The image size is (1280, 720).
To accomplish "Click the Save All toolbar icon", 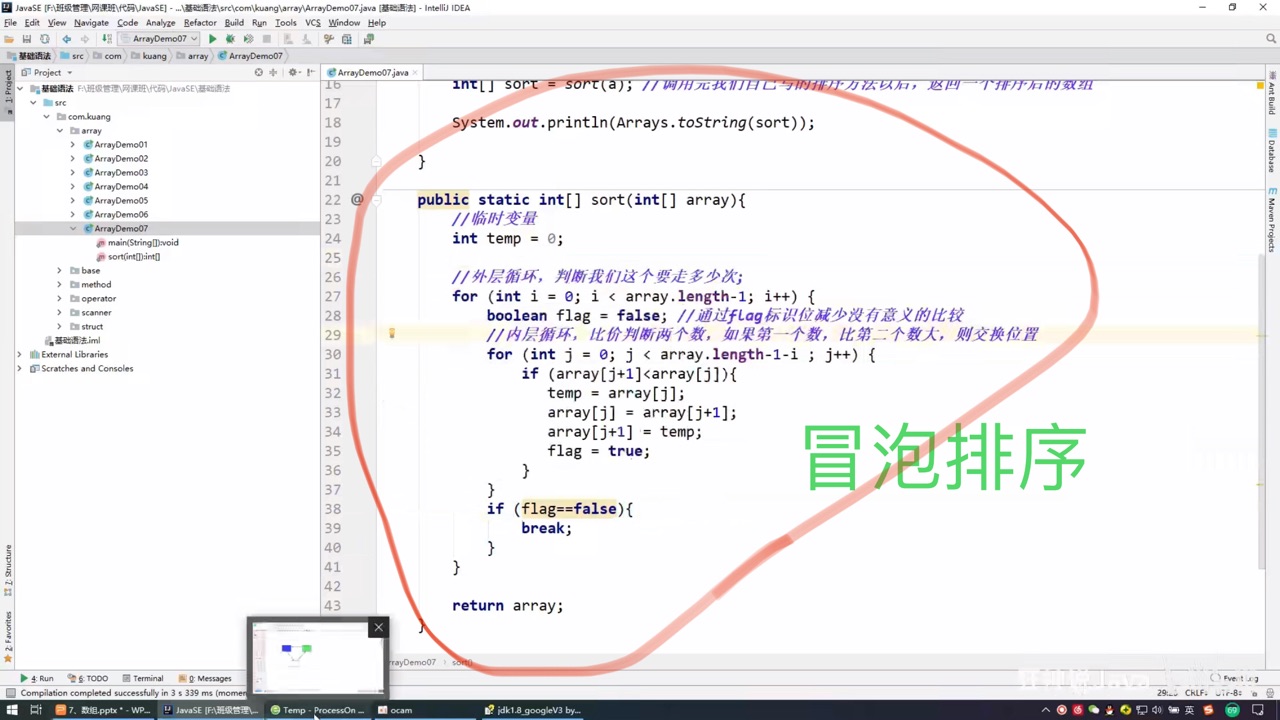I will tap(26, 39).
